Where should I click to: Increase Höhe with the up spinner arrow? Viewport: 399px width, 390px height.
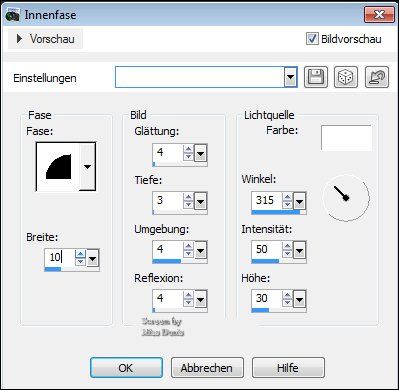click(287, 295)
